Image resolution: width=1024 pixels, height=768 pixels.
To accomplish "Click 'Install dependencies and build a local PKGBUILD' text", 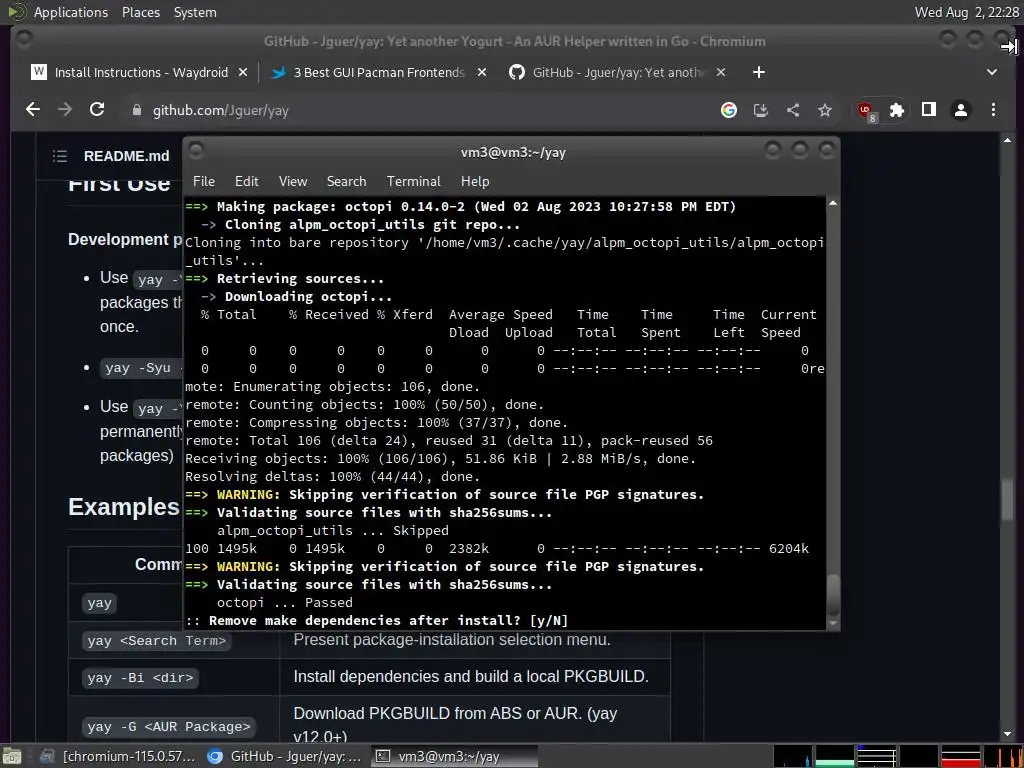I will pos(471,677).
